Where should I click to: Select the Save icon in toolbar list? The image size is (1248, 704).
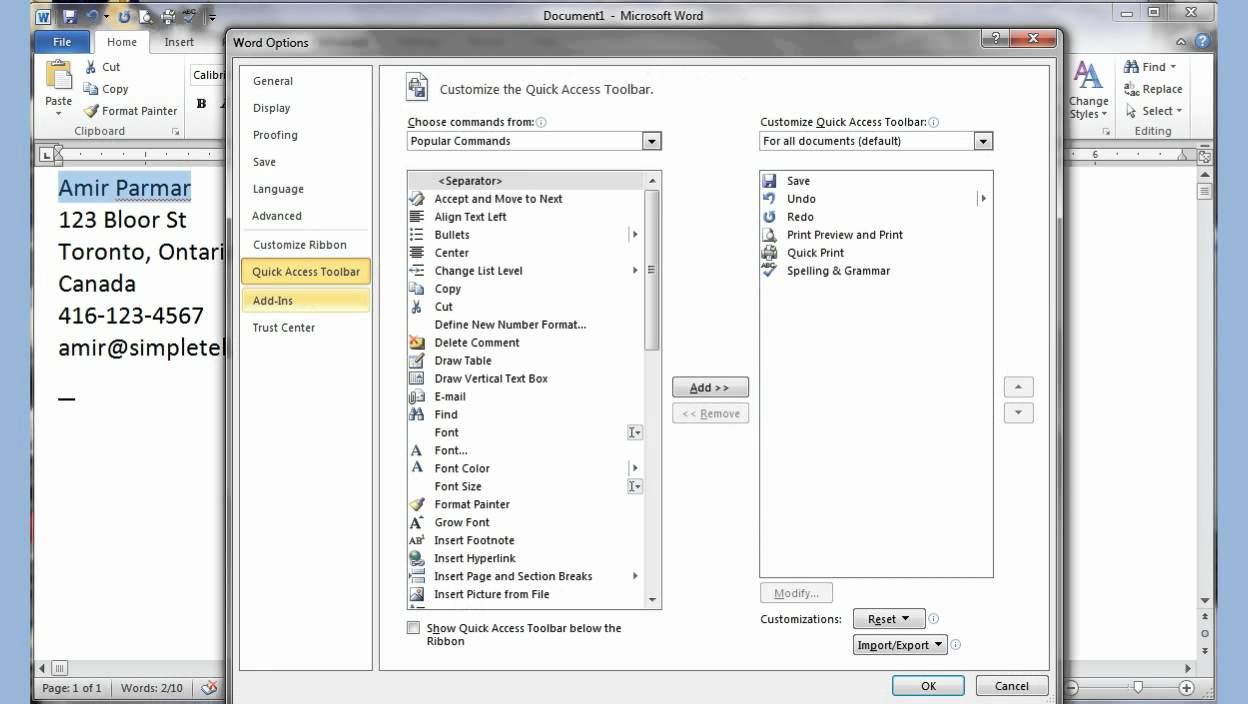pyautogui.click(x=769, y=181)
